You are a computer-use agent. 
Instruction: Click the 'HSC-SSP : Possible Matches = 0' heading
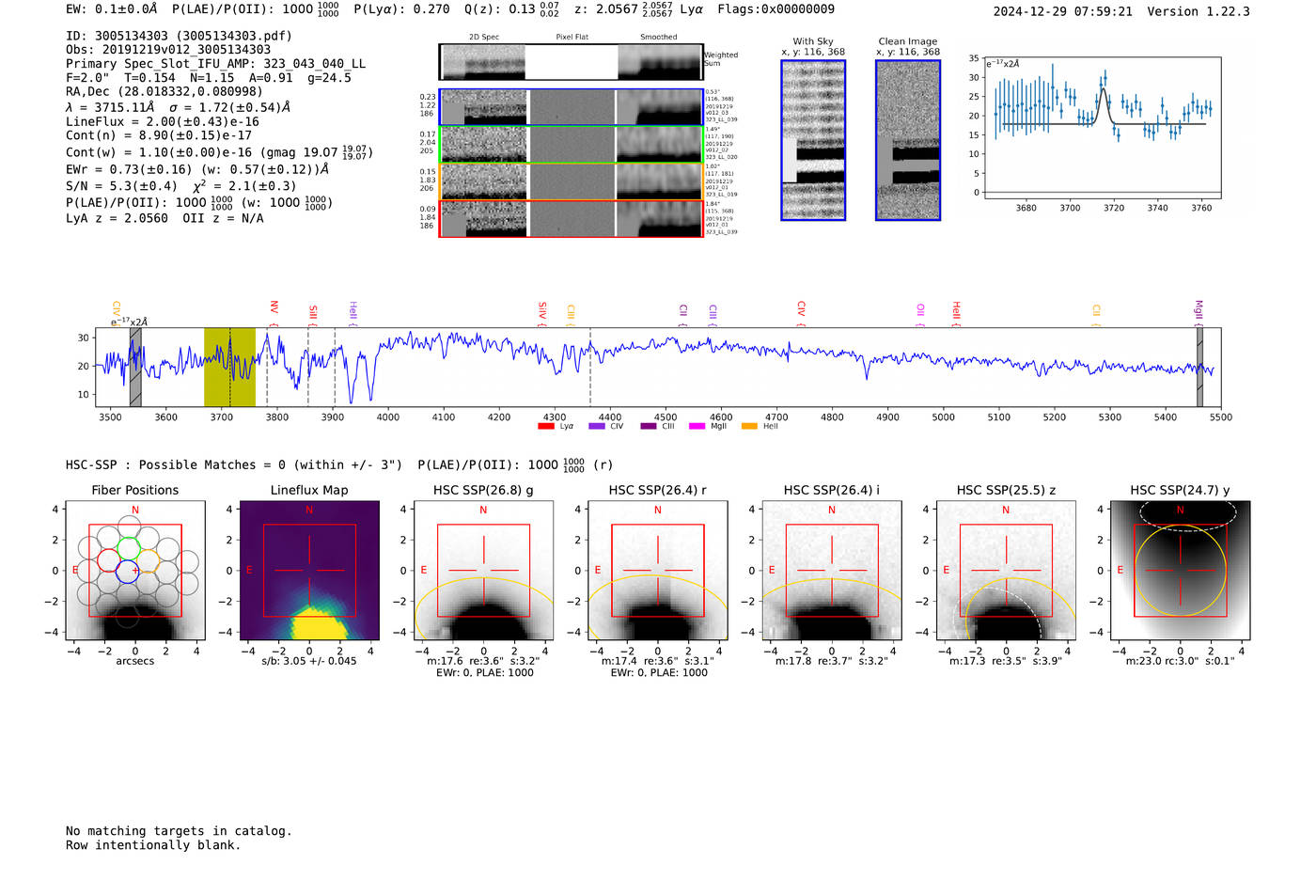pyautogui.click(x=176, y=464)
